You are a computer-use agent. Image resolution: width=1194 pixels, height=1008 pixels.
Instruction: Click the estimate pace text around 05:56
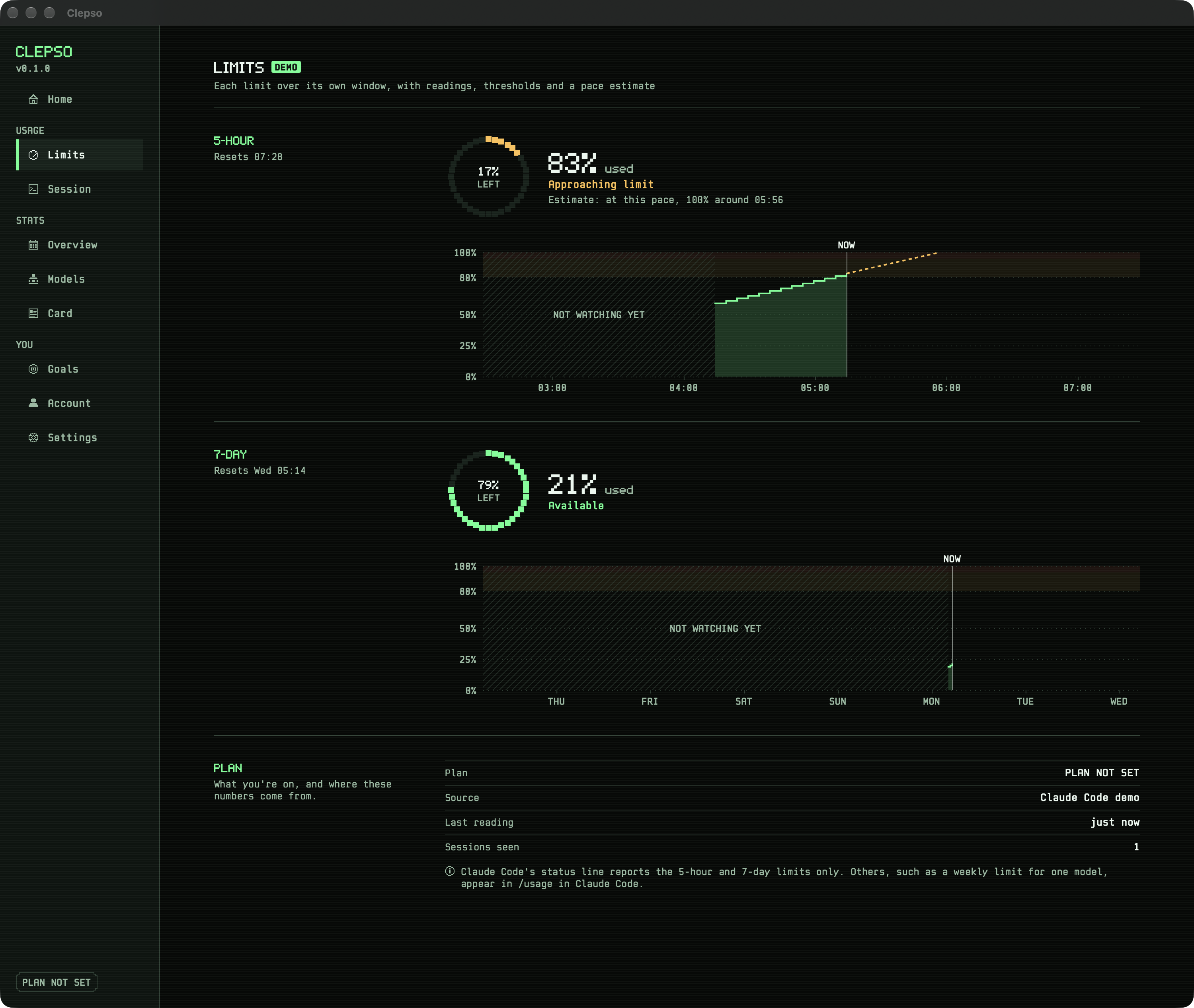pos(665,200)
